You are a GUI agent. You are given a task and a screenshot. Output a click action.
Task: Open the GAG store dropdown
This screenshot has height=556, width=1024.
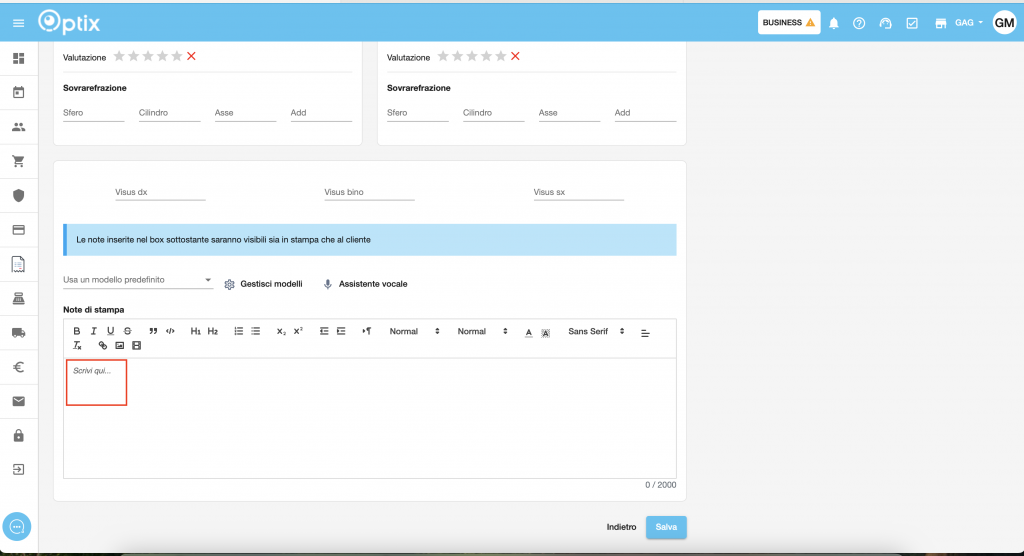[969, 23]
